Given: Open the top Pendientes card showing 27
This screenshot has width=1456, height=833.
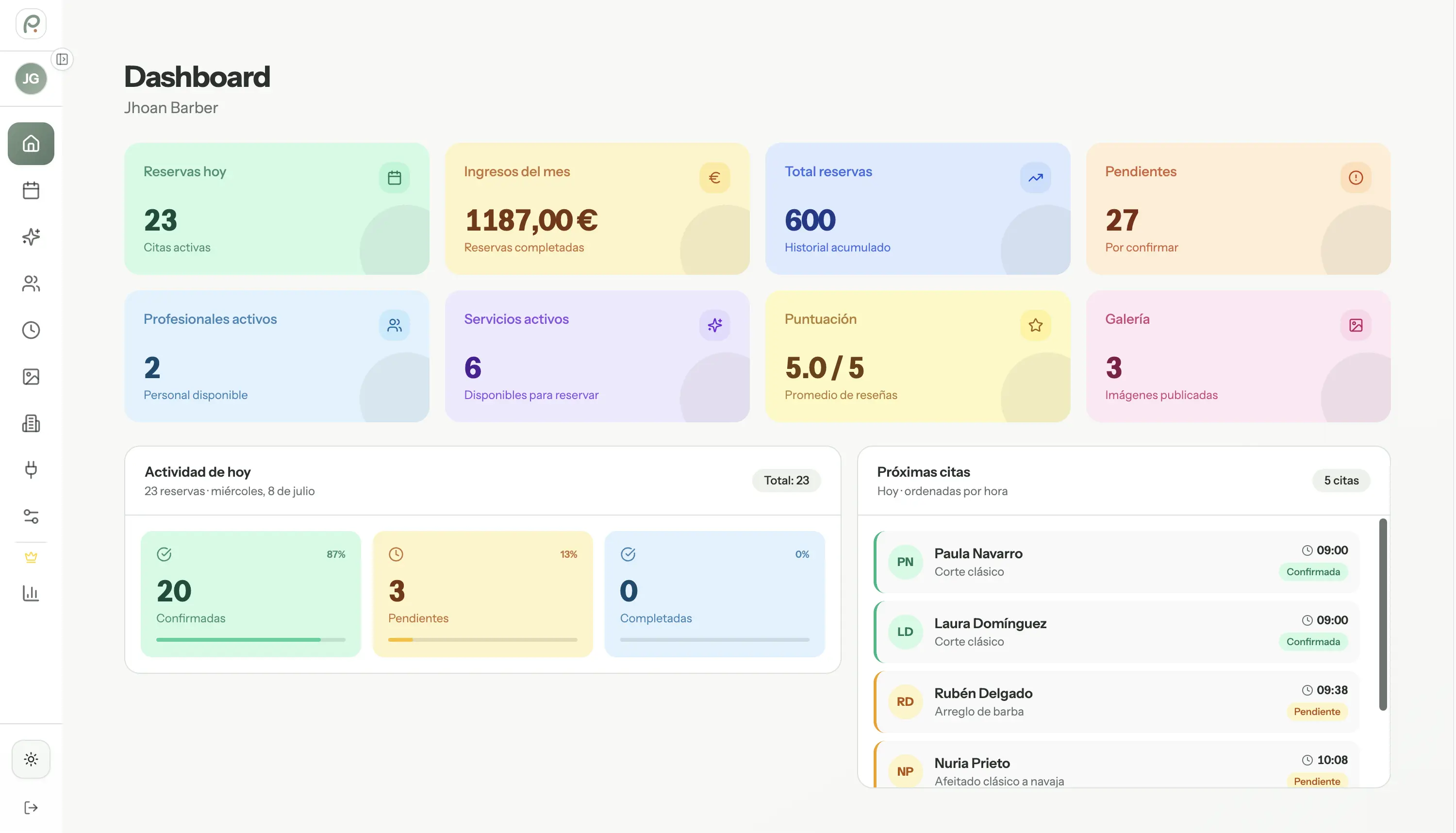Looking at the screenshot, I should (x=1238, y=209).
